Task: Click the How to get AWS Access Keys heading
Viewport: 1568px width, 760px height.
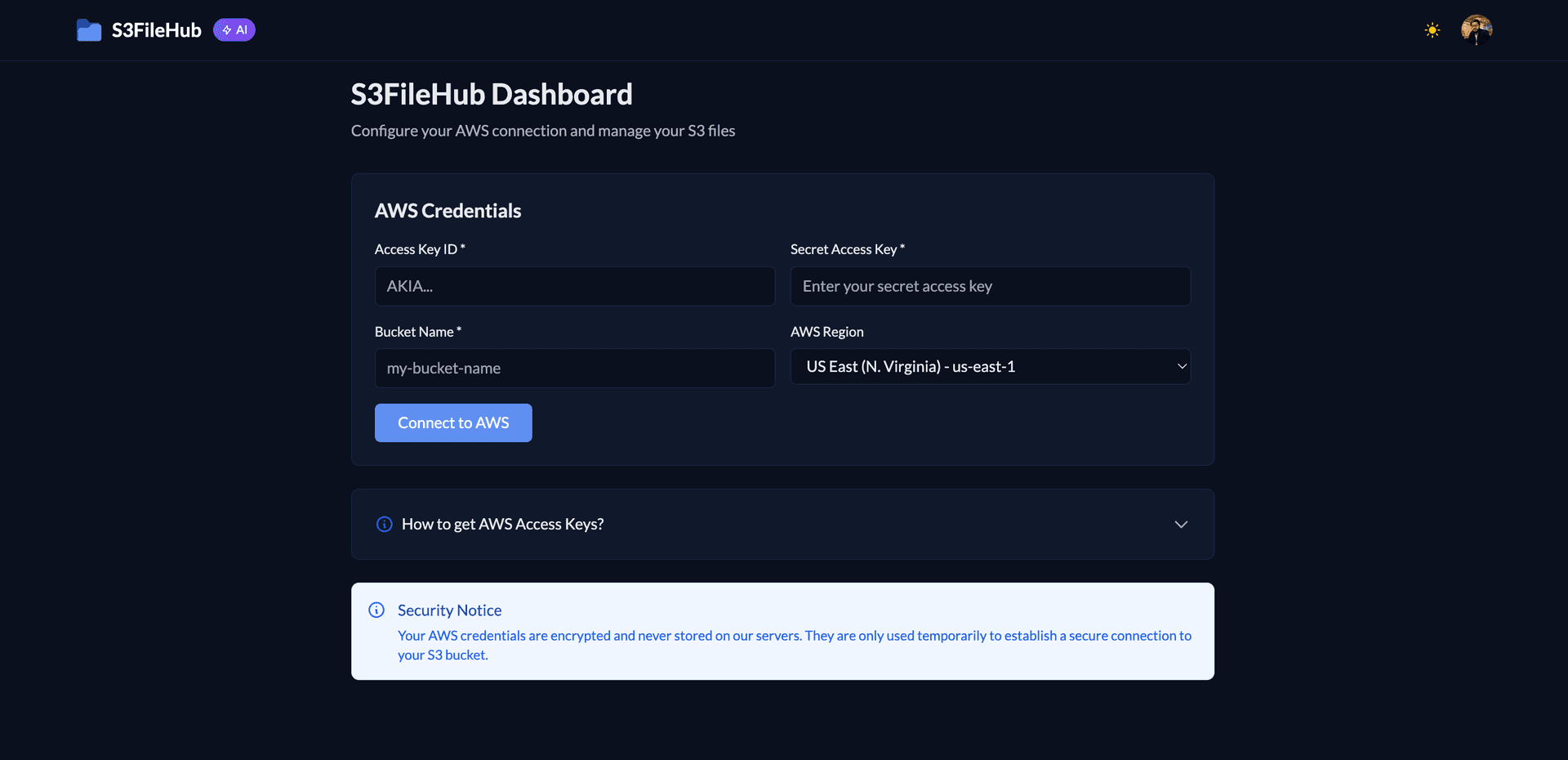Action: pyautogui.click(x=502, y=524)
